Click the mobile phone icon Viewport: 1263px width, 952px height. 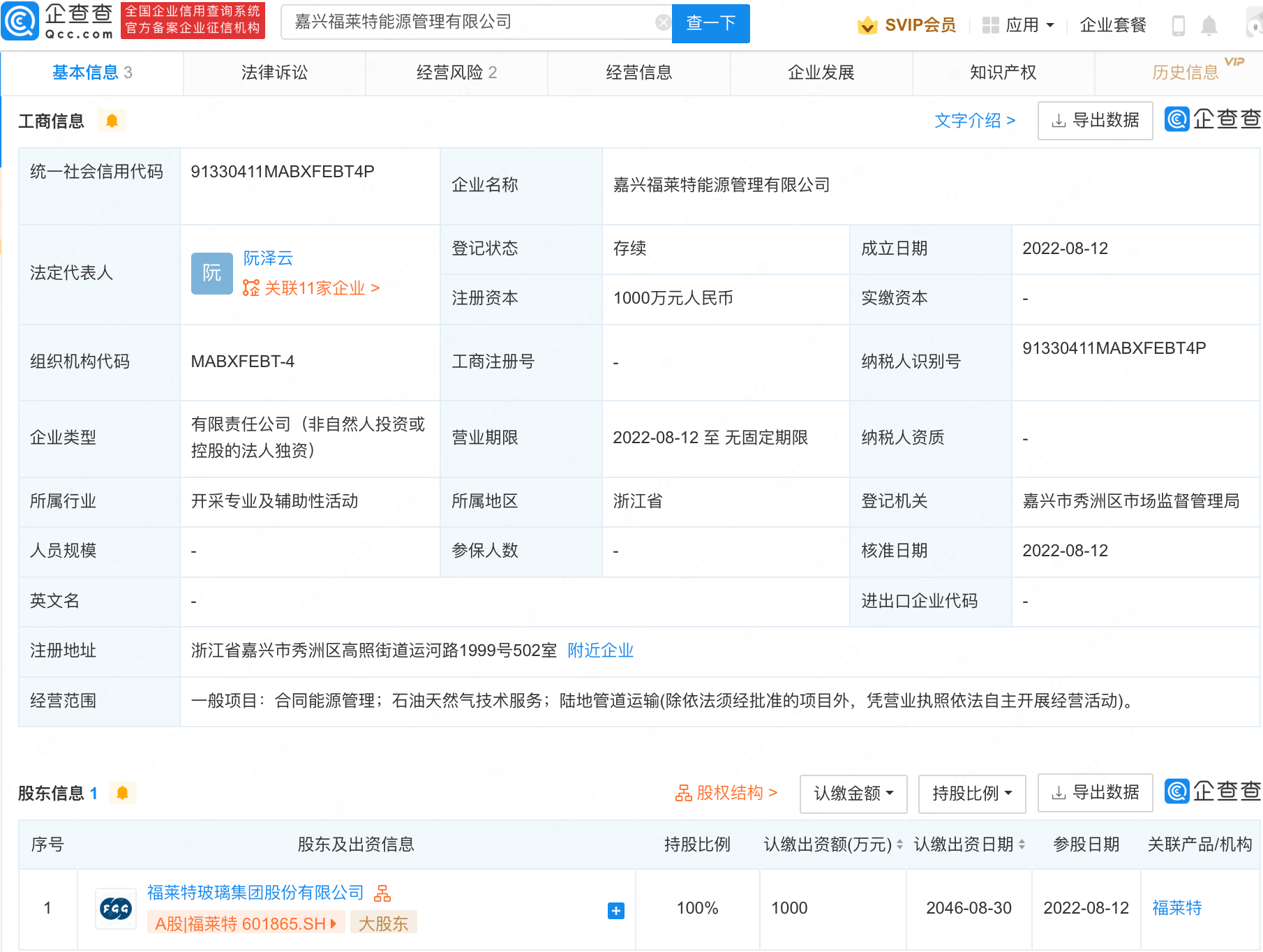click(1179, 25)
